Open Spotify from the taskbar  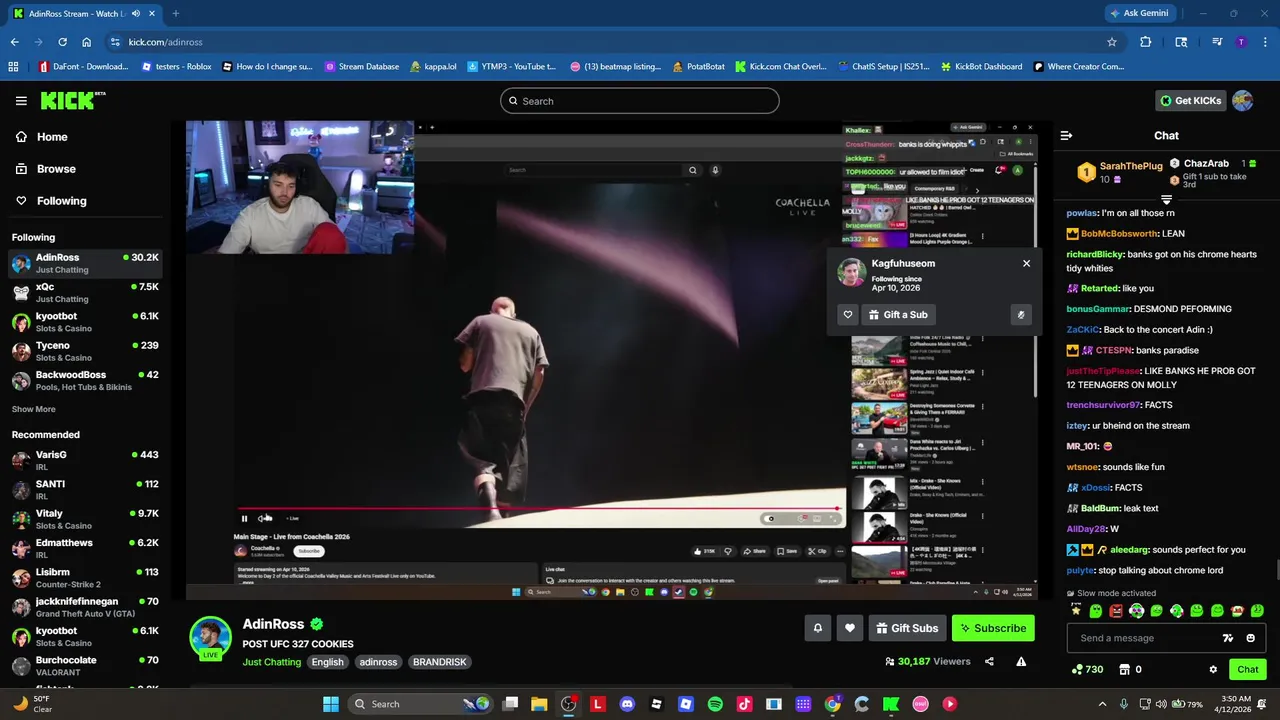pos(715,704)
